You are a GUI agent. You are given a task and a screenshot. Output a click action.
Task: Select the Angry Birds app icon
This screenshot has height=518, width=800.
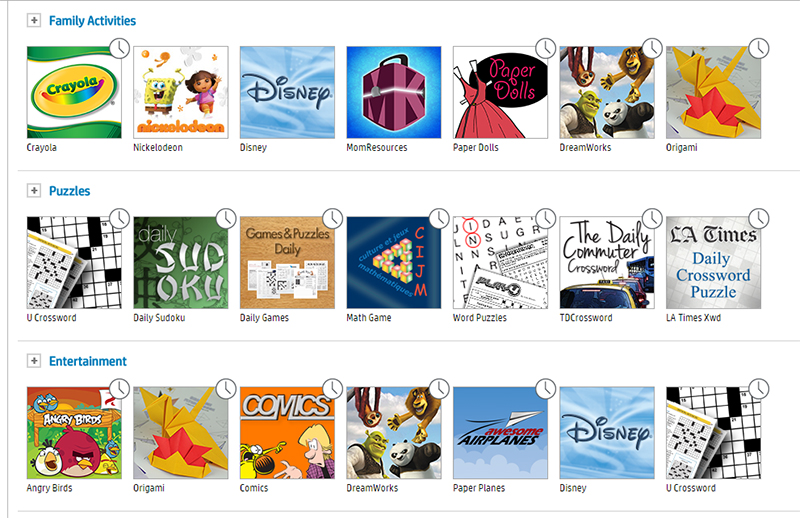pyautogui.click(x=74, y=433)
